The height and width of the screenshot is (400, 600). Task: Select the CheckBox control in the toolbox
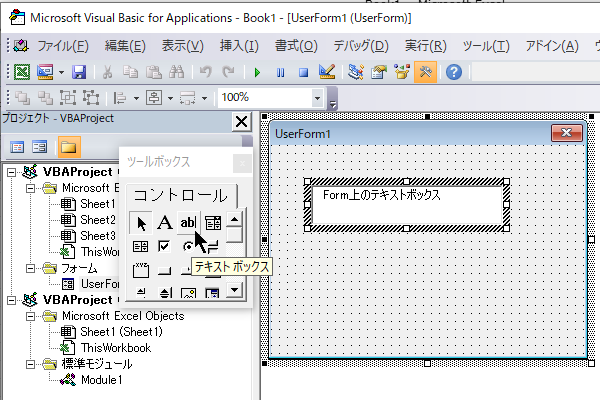pos(164,245)
